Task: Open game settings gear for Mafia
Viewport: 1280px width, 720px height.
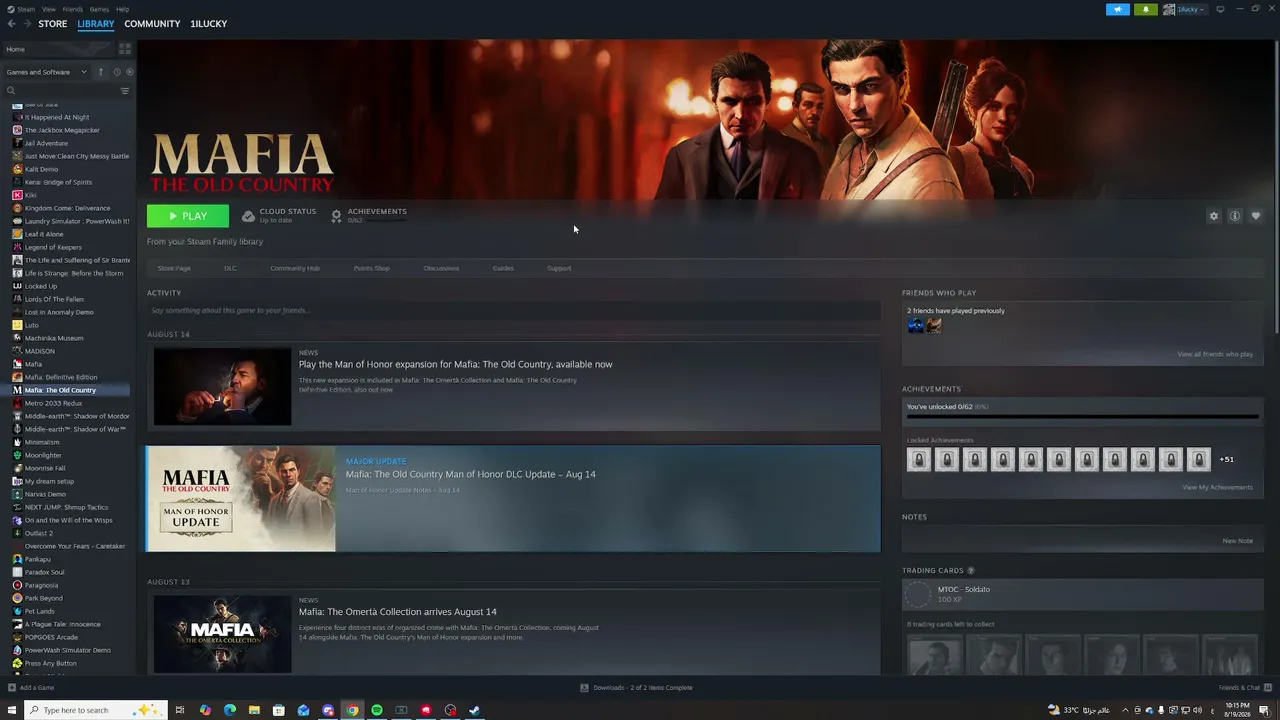Action: tap(1214, 216)
